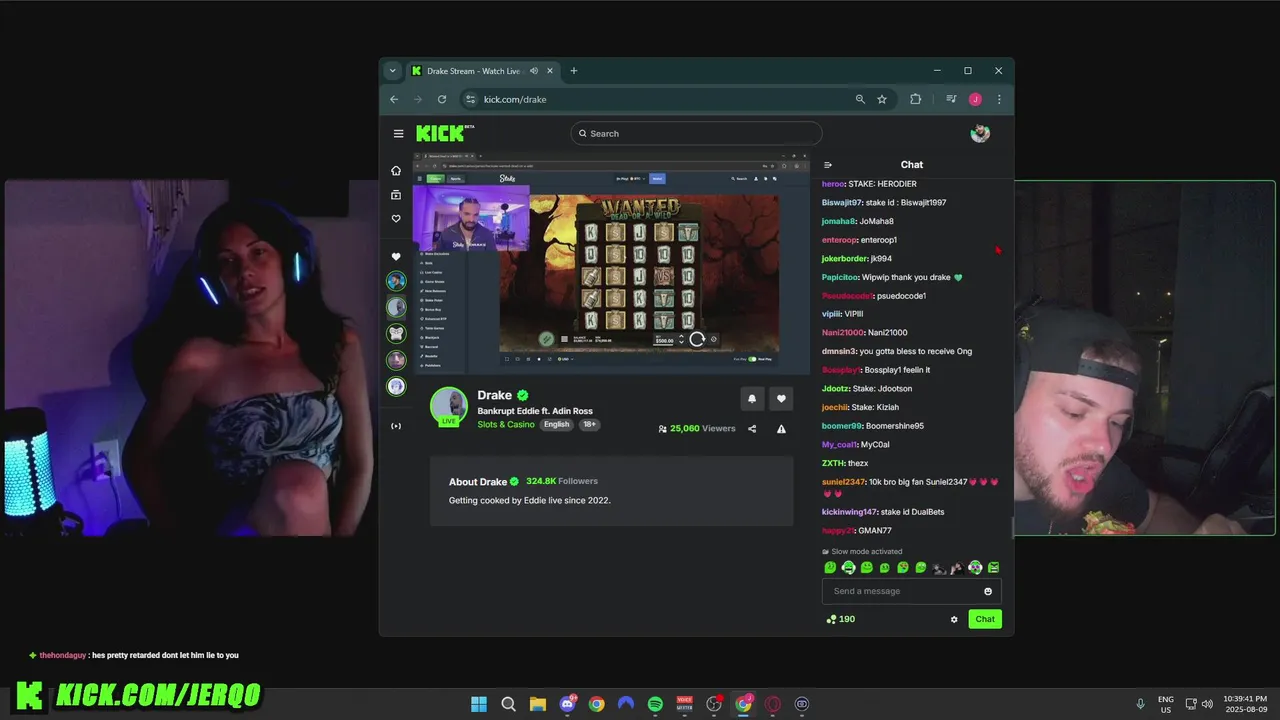Screen dimensions: 1280x720
Task: Focus the Kick Search box
Action: click(696, 133)
